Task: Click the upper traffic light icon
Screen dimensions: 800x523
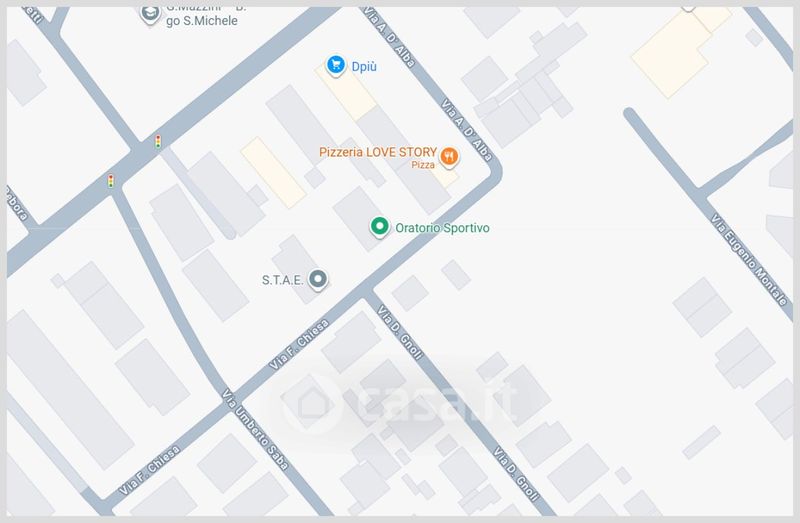Action: pyautogui.click(x=158, y=141)
